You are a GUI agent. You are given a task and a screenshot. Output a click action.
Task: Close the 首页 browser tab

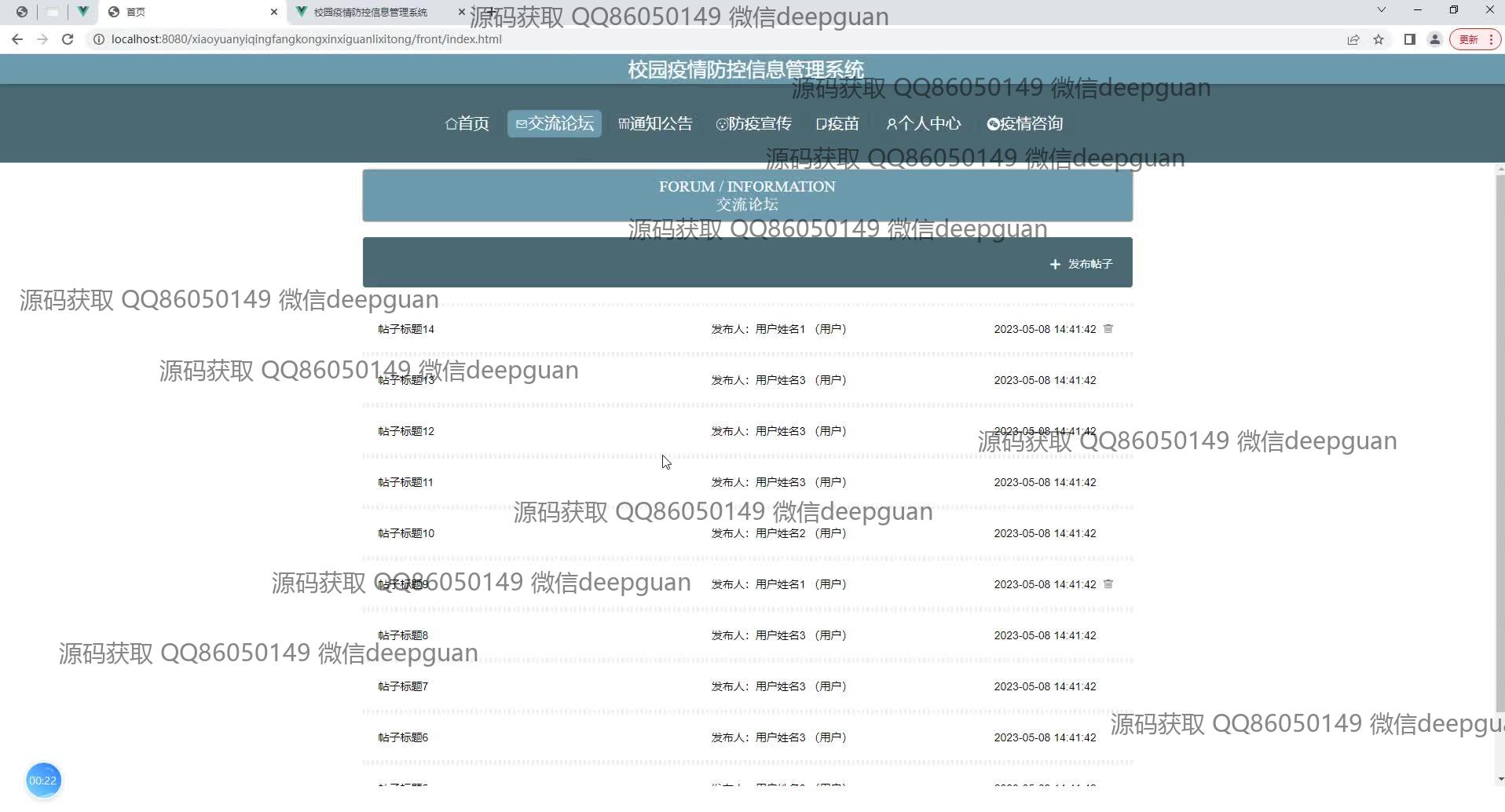(274, 12)
